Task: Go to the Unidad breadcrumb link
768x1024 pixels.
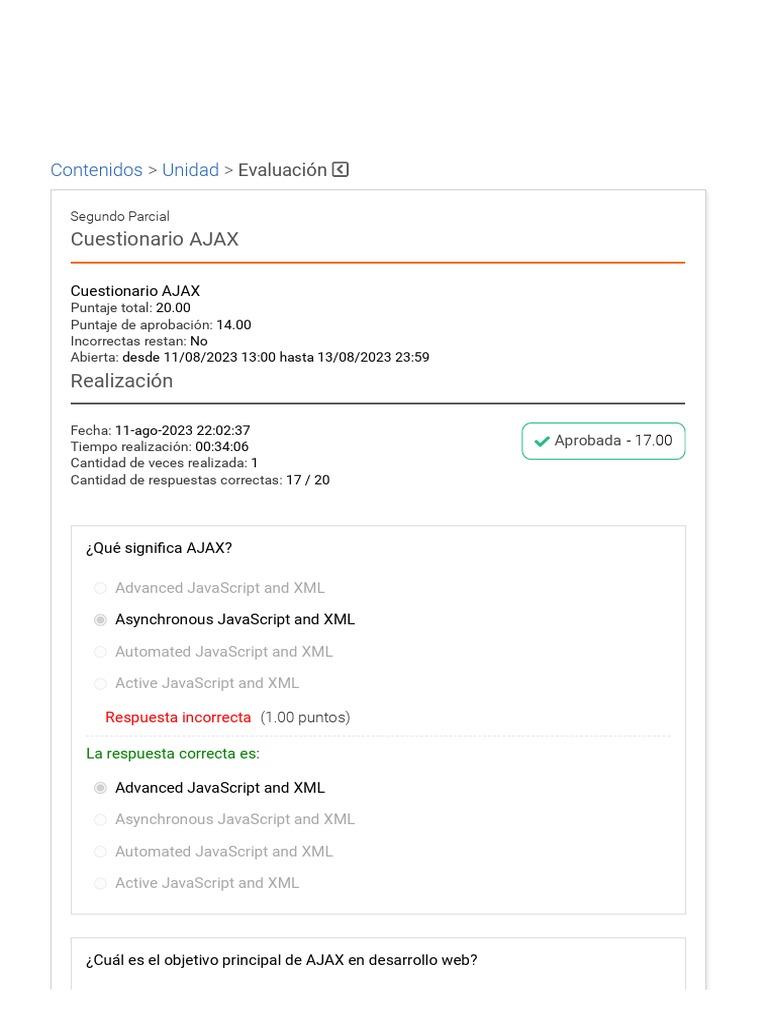Action: (x=190, y=170)
